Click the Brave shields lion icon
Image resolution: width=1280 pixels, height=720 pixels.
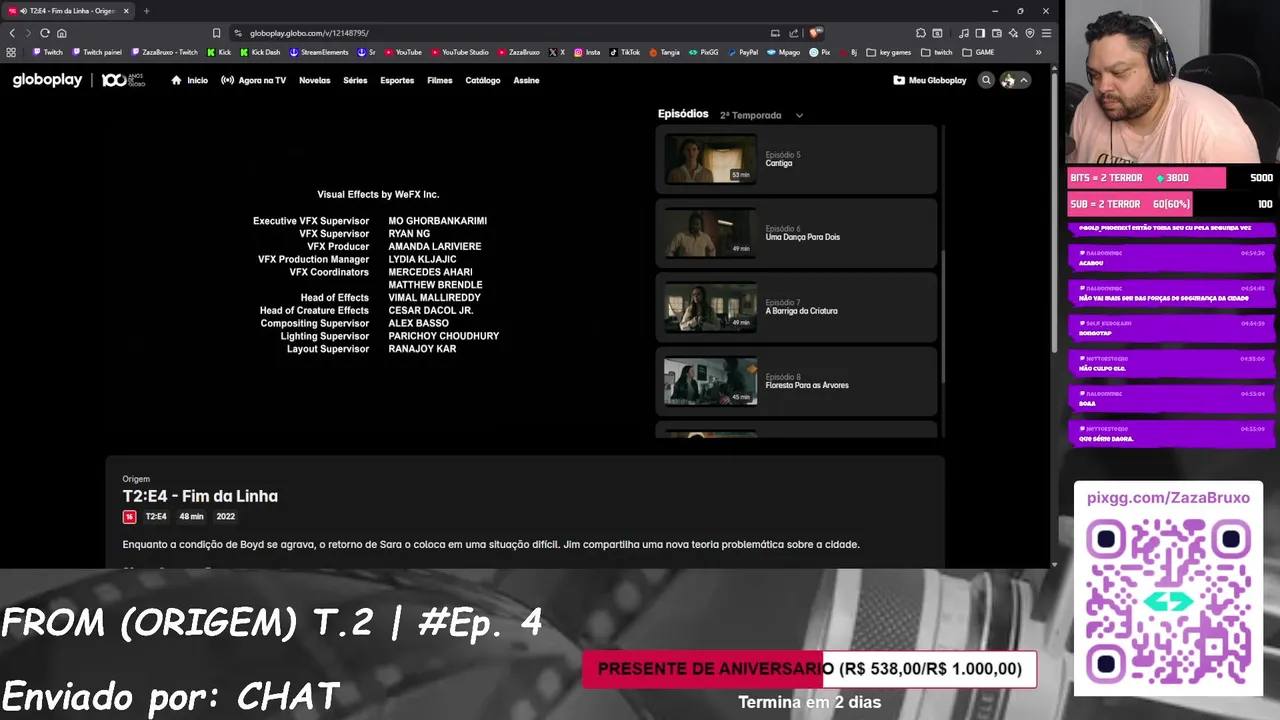tap(816, 33)
